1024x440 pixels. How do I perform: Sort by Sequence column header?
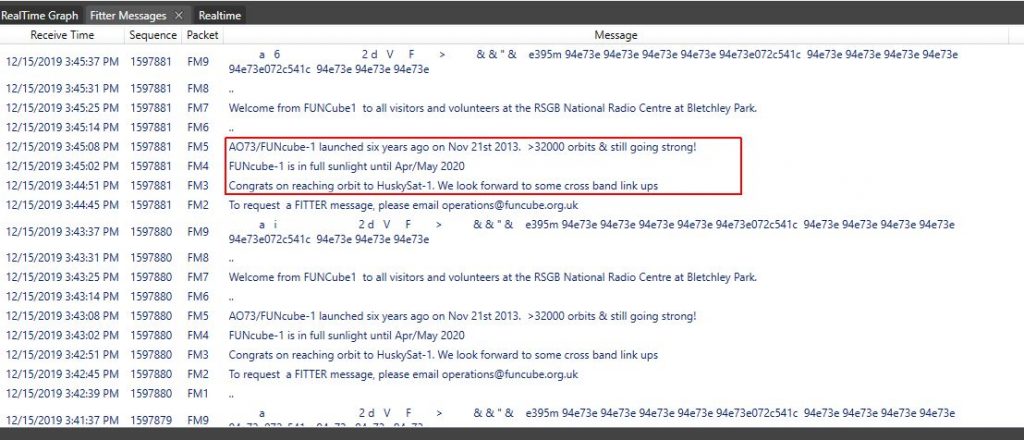(153, 35)
